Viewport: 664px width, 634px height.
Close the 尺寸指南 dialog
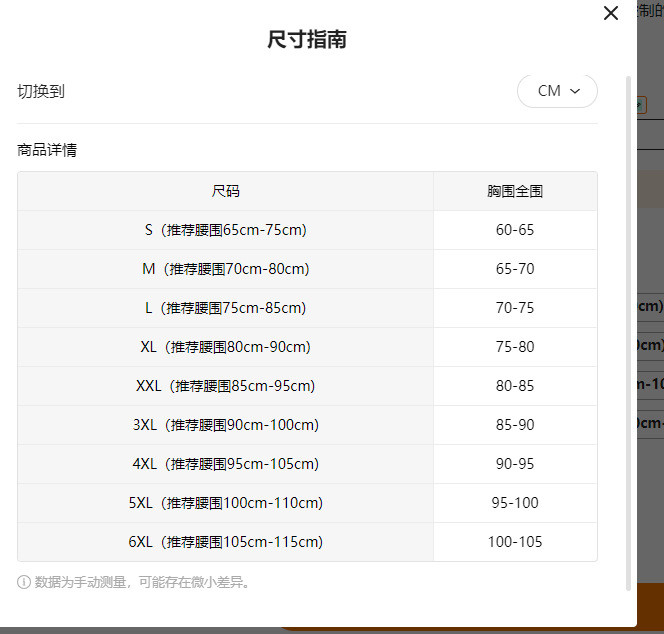click(x=611, y=13)
